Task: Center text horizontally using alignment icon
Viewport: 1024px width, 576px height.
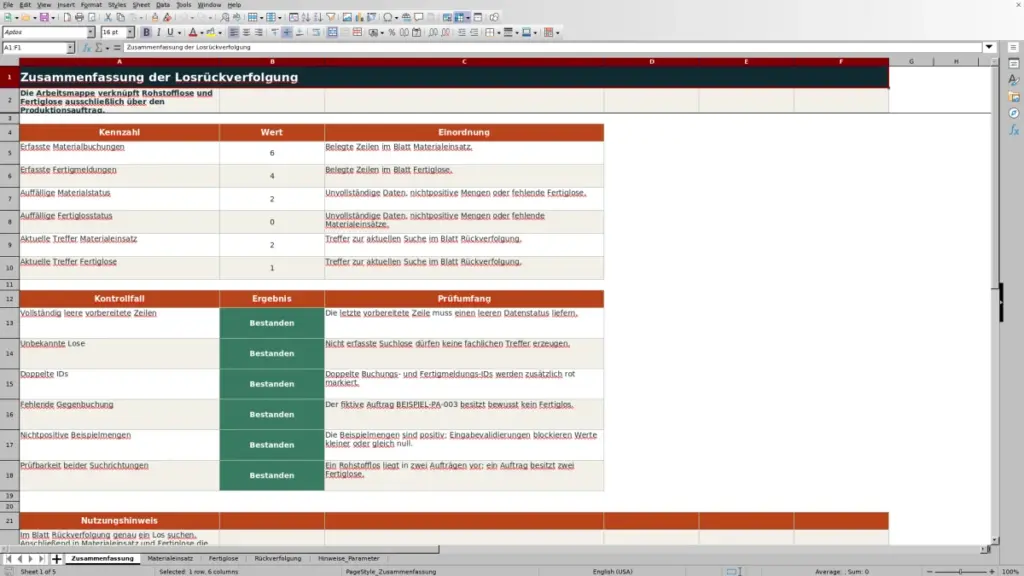Action: pyautogui.click(x=246, y=33)
